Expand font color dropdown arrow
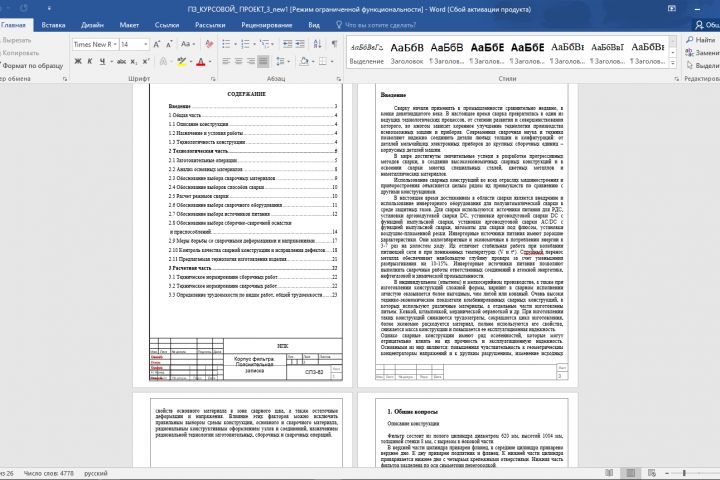 (210, 61)
